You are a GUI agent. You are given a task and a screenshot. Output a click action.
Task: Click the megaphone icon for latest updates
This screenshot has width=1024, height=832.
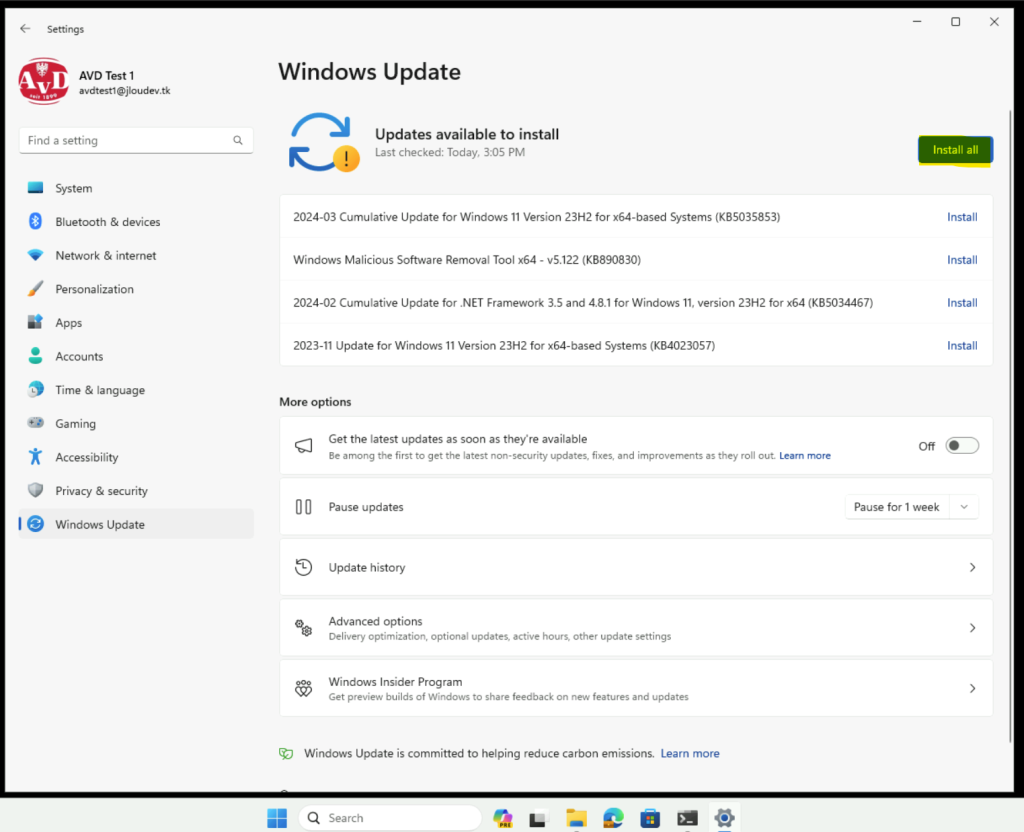point(303,446)
